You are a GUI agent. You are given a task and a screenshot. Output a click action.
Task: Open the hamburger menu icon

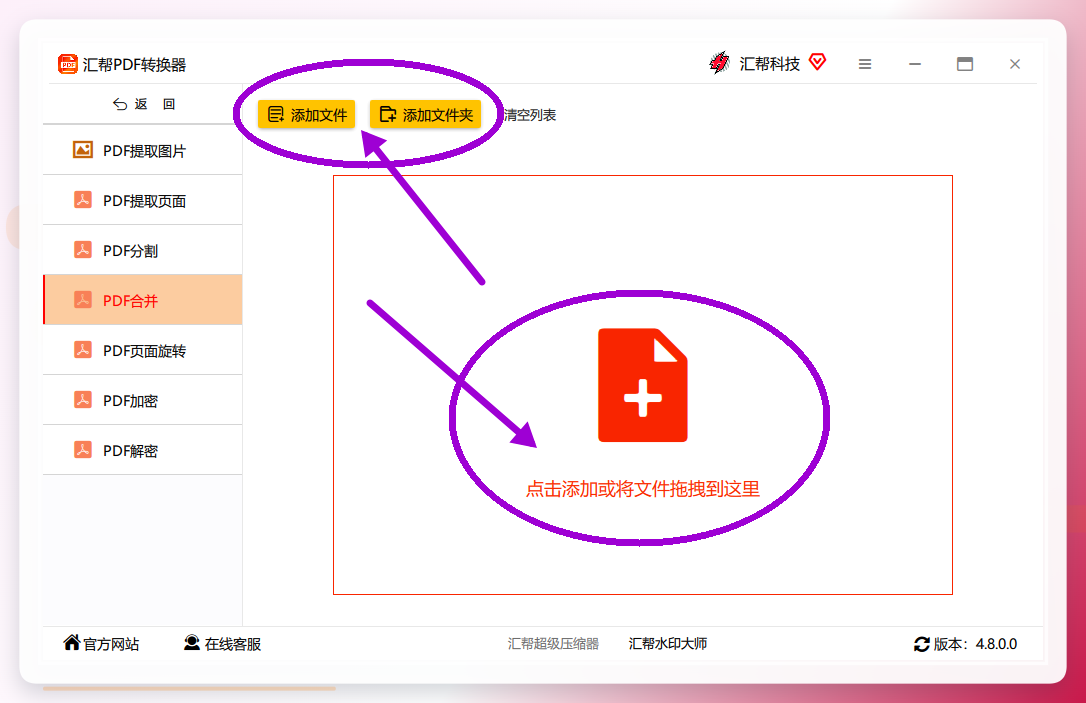[864, 64]
